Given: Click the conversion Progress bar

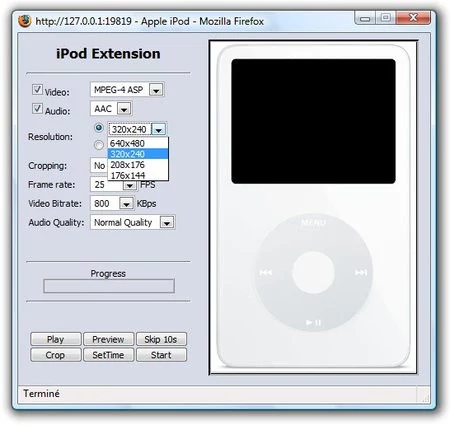Looking at the screenshot, I should pyautogui.click(x=109, y=286).
